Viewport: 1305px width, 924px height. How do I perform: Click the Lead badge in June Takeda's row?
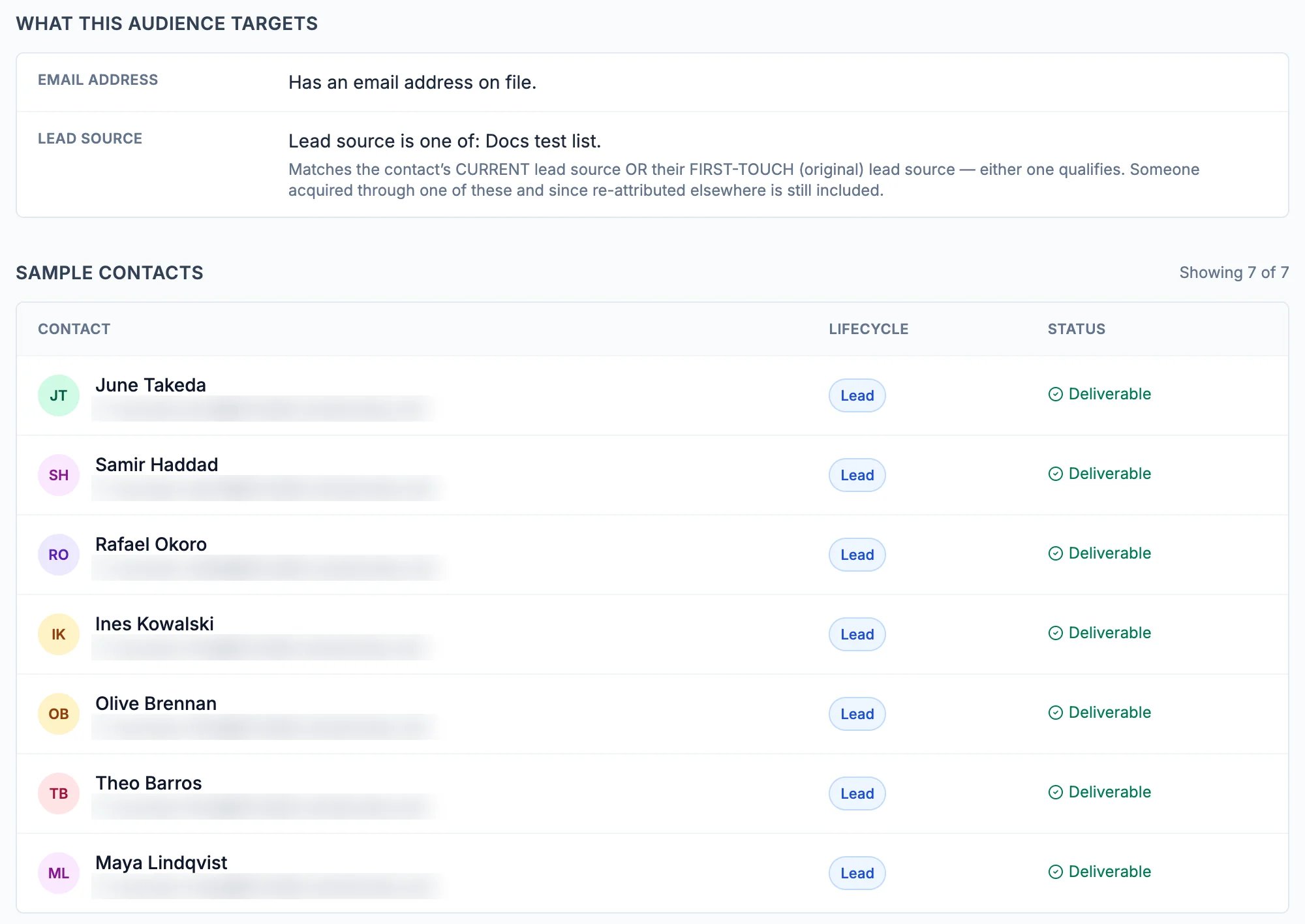point(857,395)
